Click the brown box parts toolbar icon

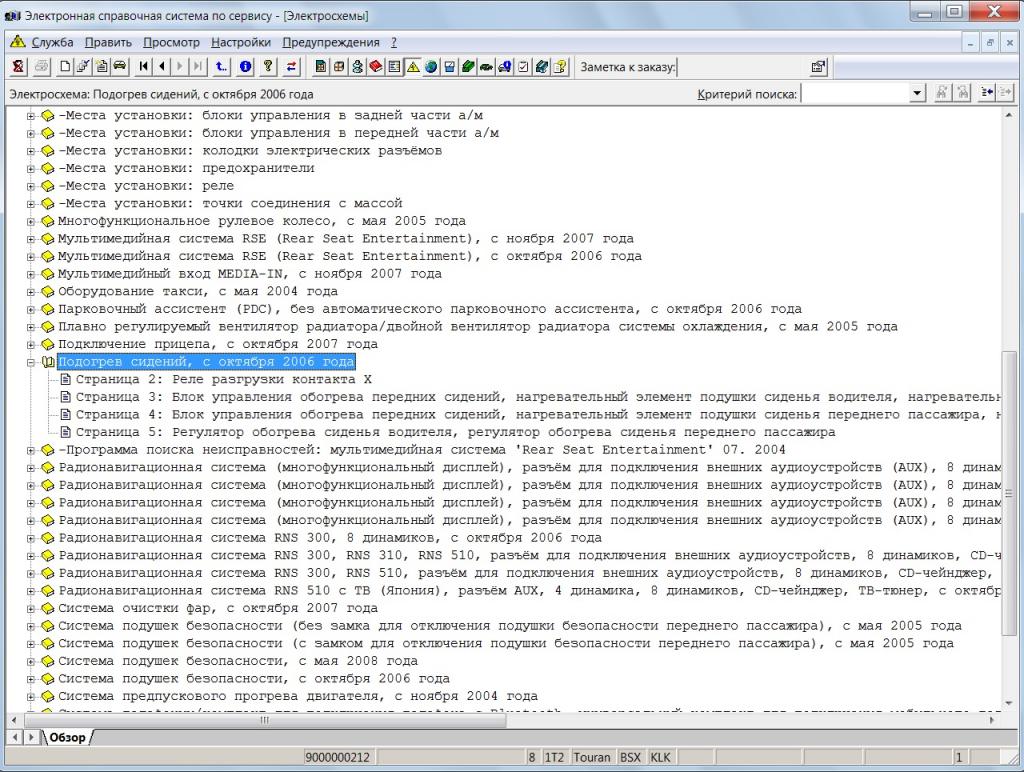coord(339,67)
